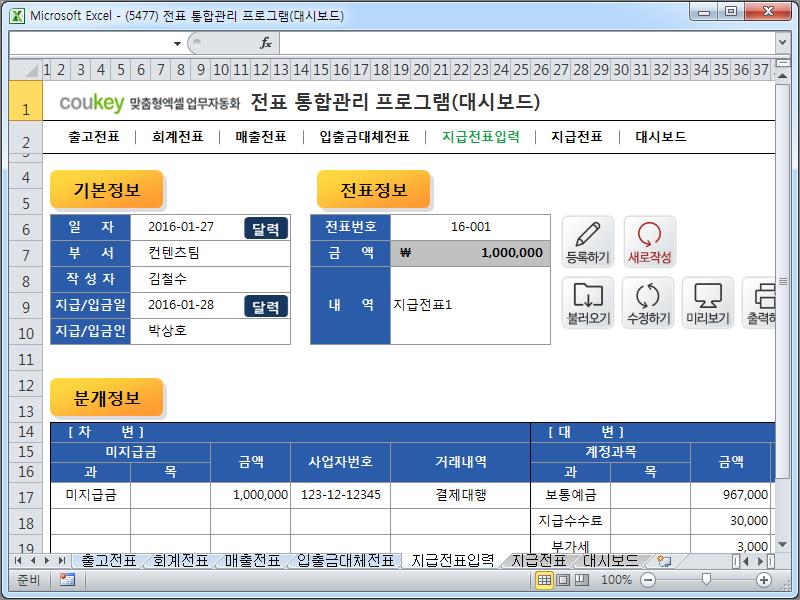
Task: Open the 출고전표 menu link
Action: pyautogui.click(x=94, y=137)
